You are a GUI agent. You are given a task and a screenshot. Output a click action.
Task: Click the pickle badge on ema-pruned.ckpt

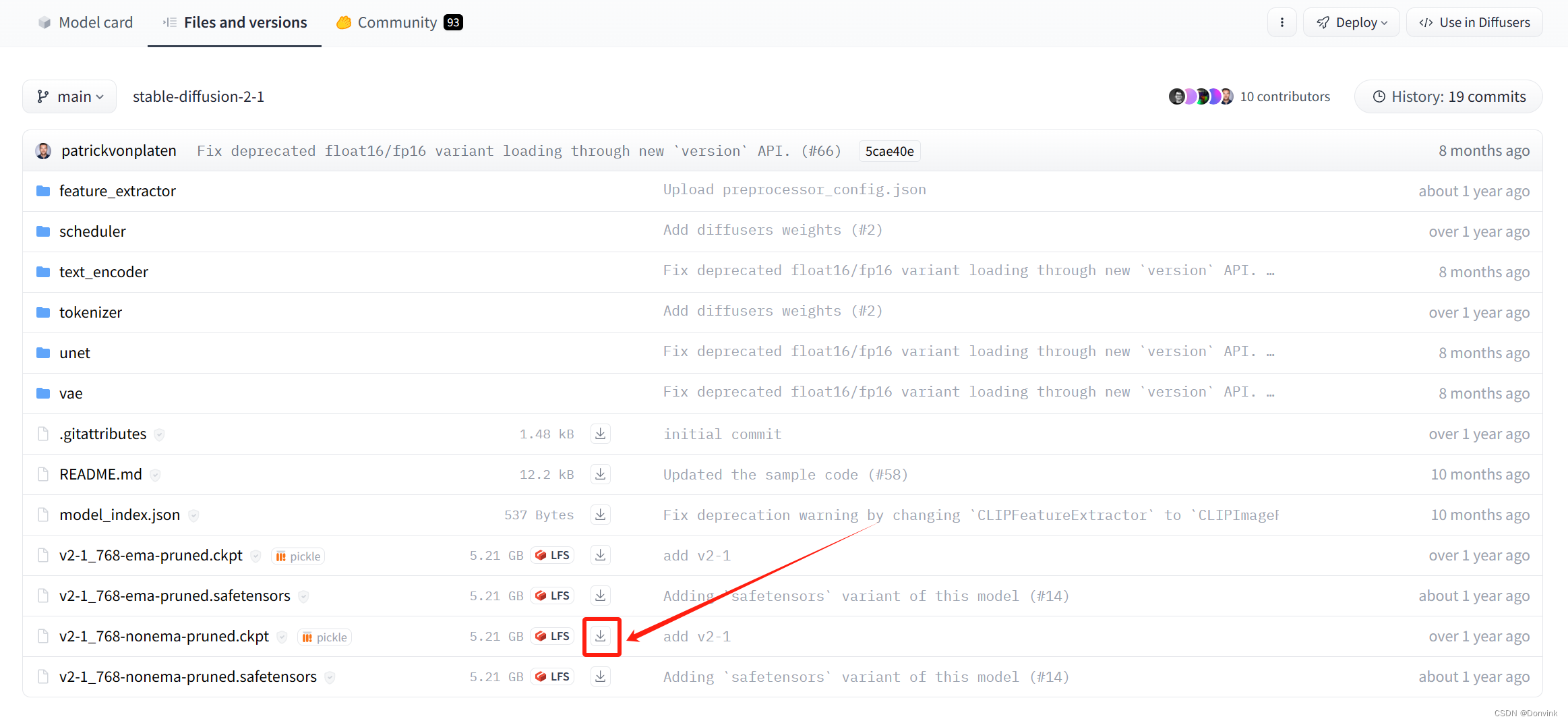point(298,556)
